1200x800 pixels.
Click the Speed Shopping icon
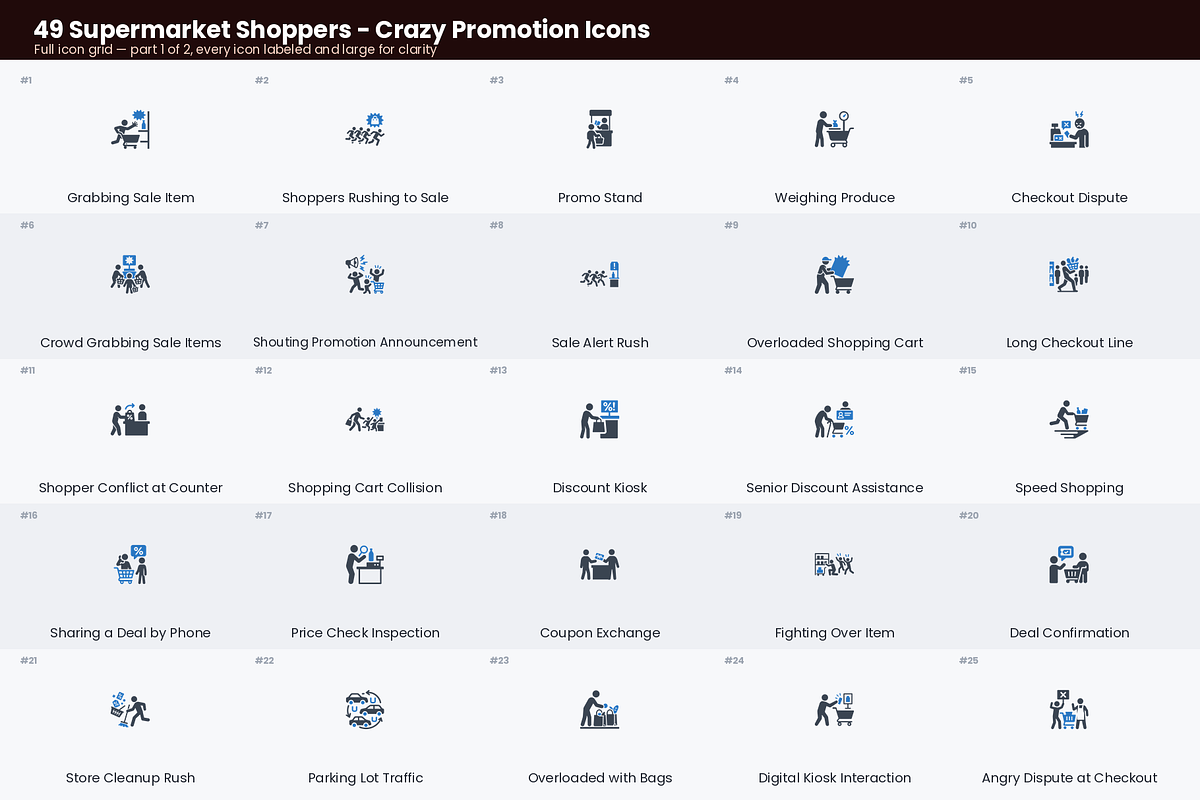(1070, 420)
